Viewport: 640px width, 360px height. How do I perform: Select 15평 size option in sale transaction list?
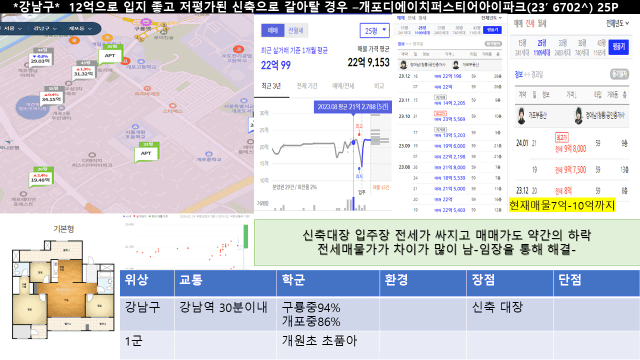[x=404, y=30]
